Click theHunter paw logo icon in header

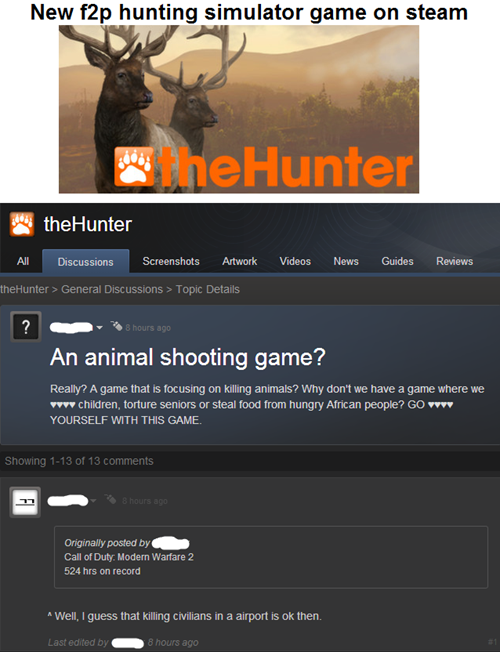22,224
